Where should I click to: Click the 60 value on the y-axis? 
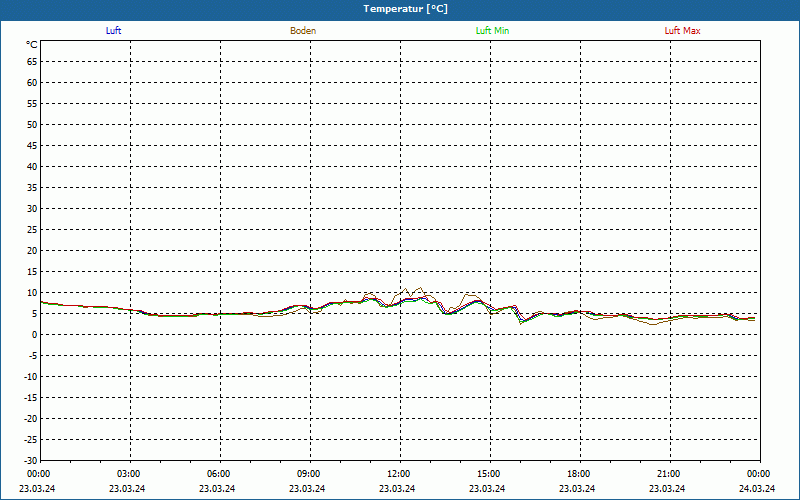pos(32,83)
